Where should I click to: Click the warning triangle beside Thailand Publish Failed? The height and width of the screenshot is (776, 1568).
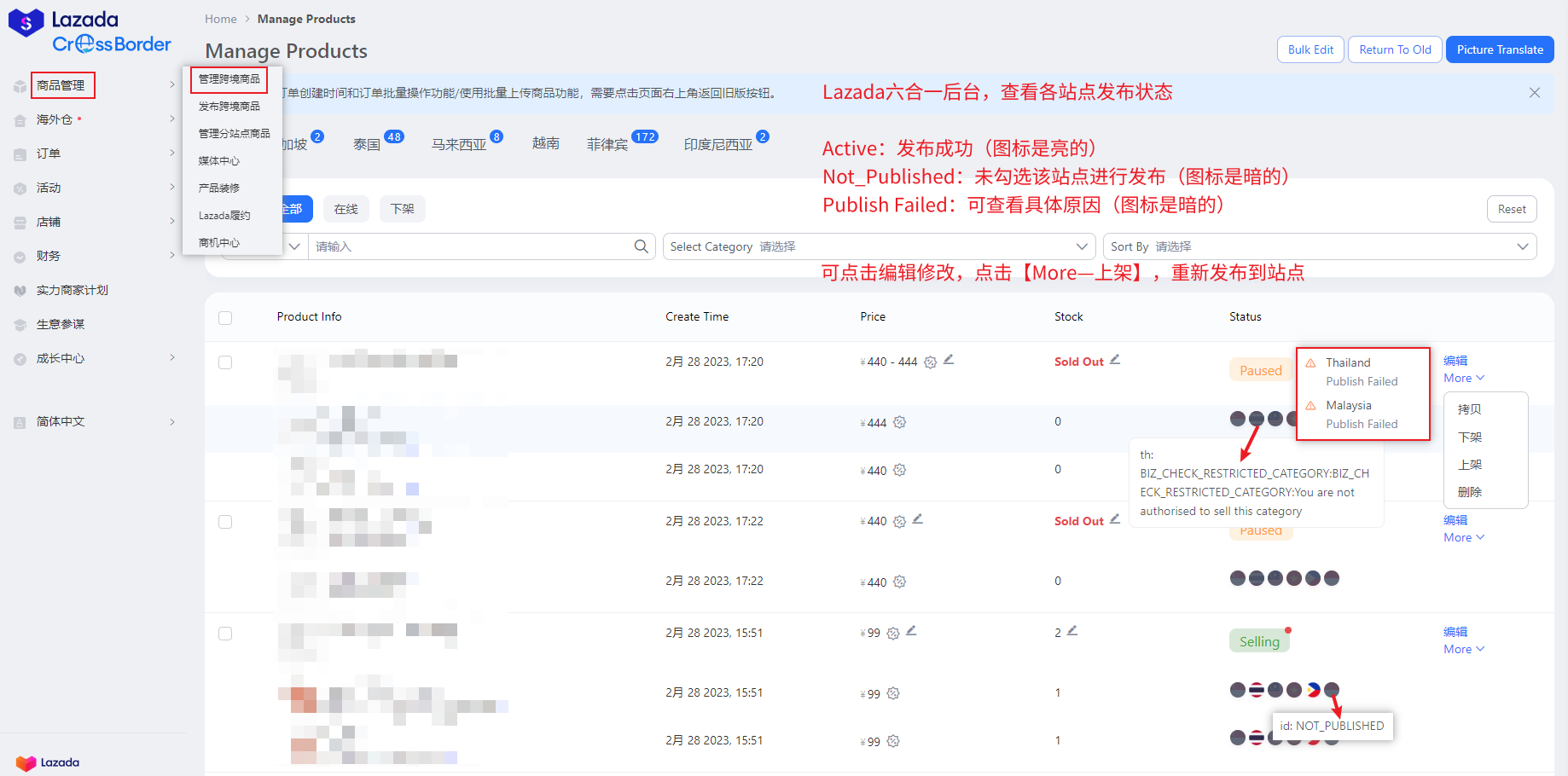coord(1310,363)
